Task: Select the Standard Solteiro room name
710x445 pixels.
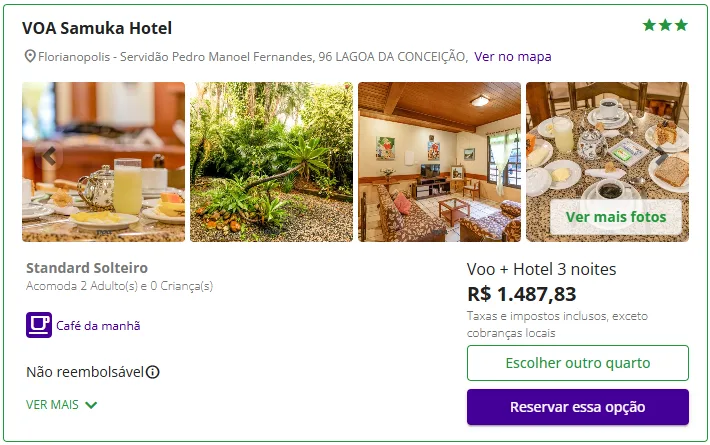Action: pos(87,268)
